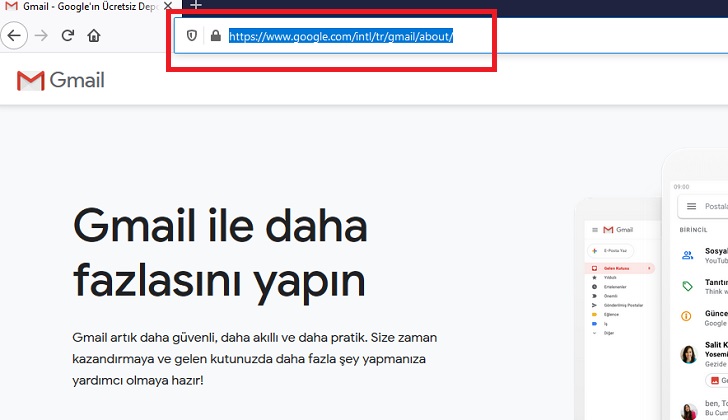The image size is (728, 420).
Task: Open a new tab with plus button
Action: tap(196, 6)
